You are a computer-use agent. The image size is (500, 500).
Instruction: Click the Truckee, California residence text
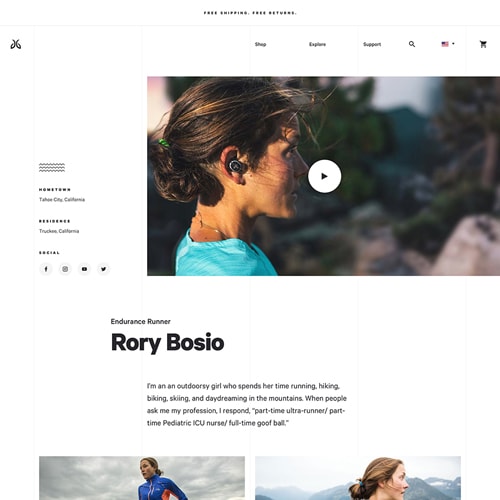click(59, 231)
